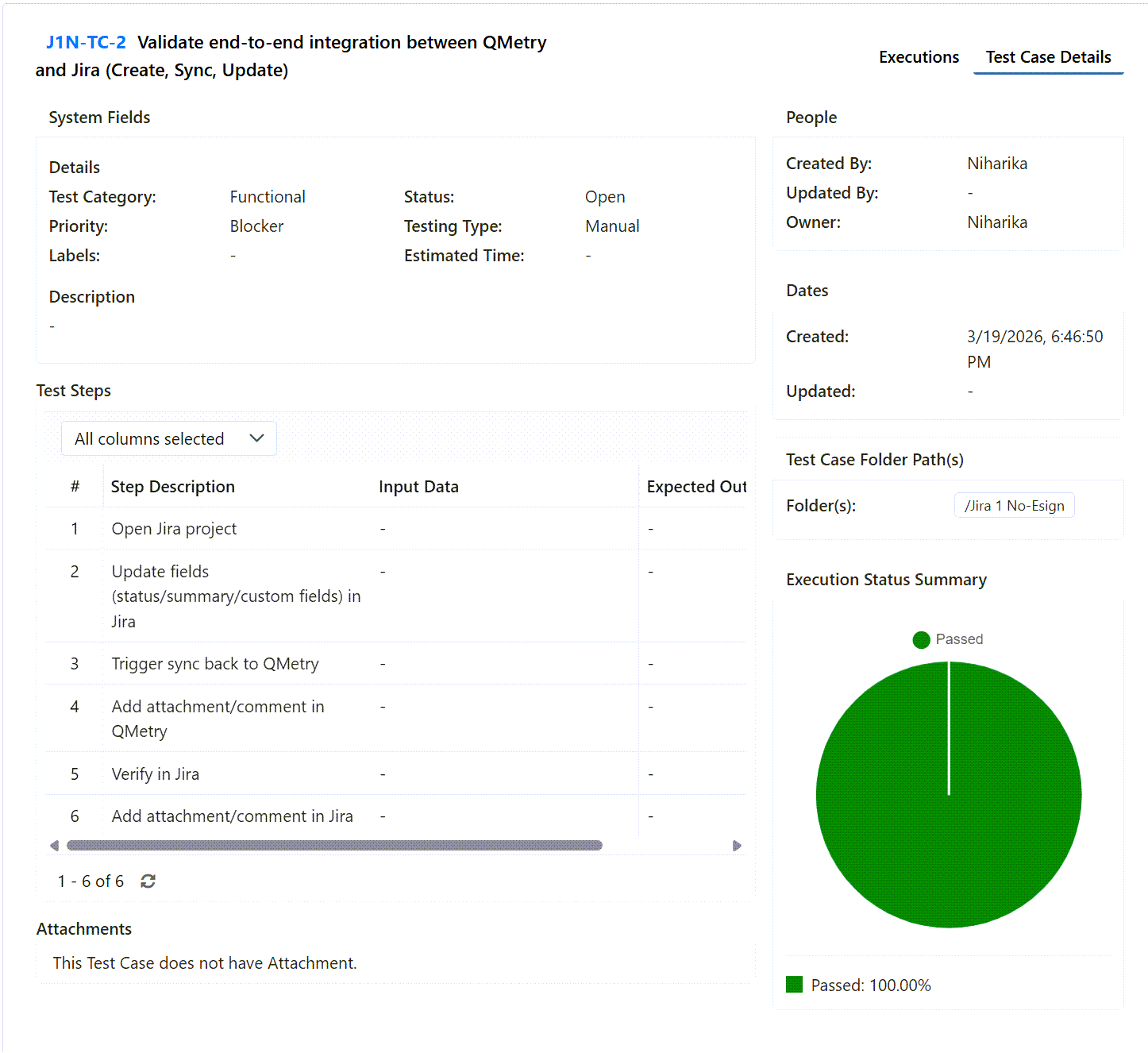
Task: Toggle the Passed legend circle above the chart
Action: pos(921,640)
